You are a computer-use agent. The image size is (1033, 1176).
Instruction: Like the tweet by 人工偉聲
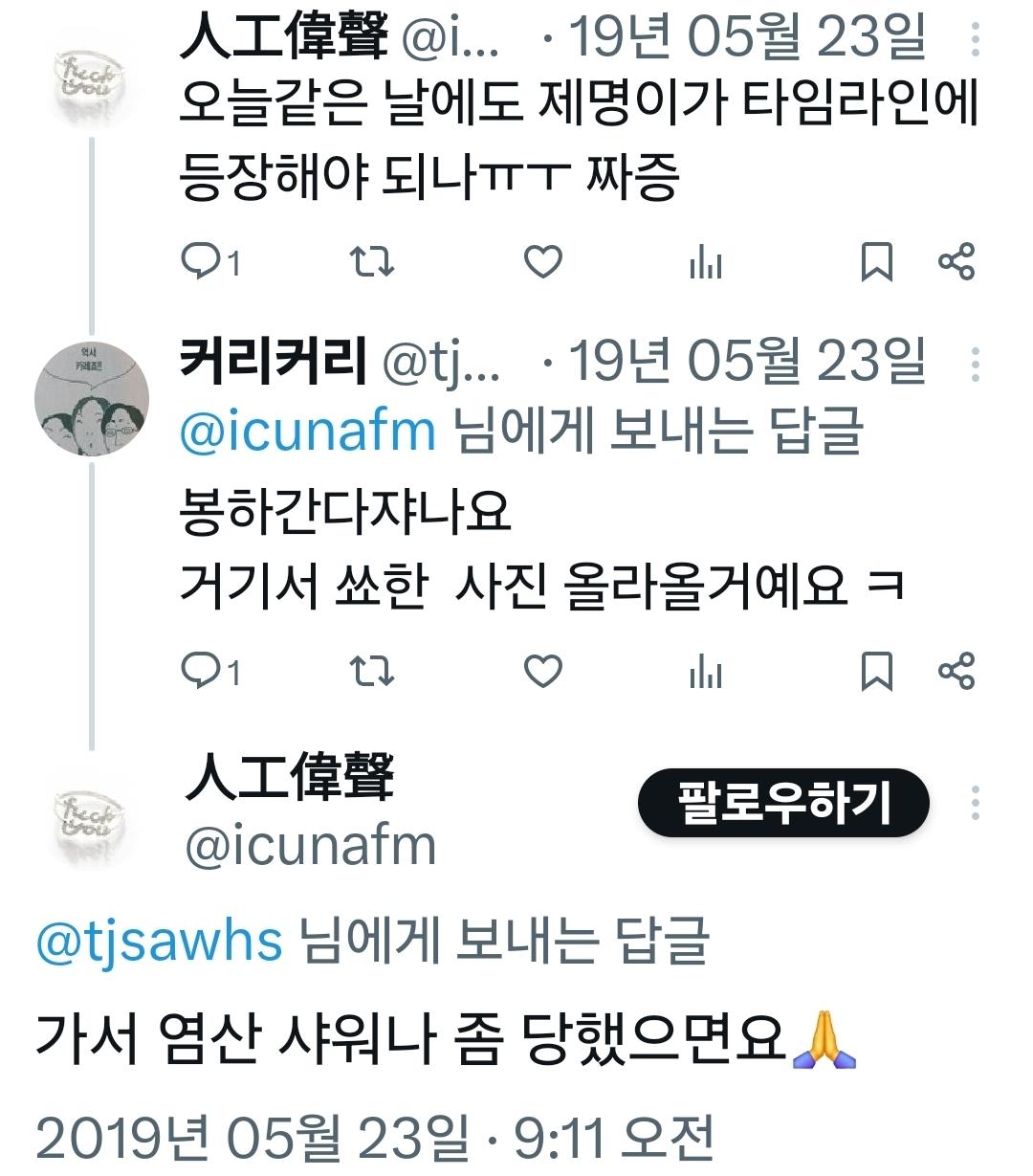click(541, 262)
